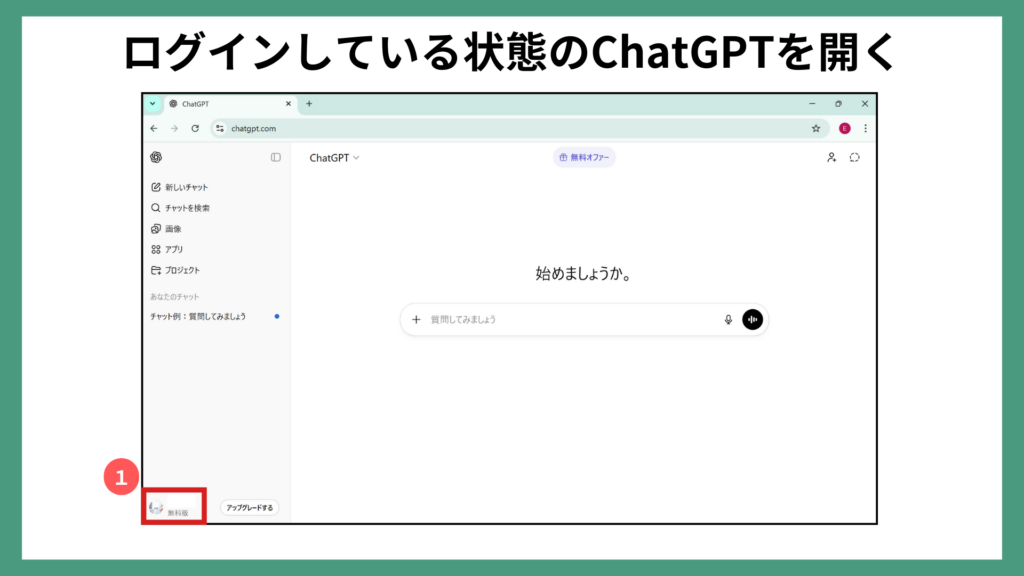This screenshot has width=1024, height=576.
Task: Toggle temporary chat with the dashed-circle icon
Action: [855, 158]
